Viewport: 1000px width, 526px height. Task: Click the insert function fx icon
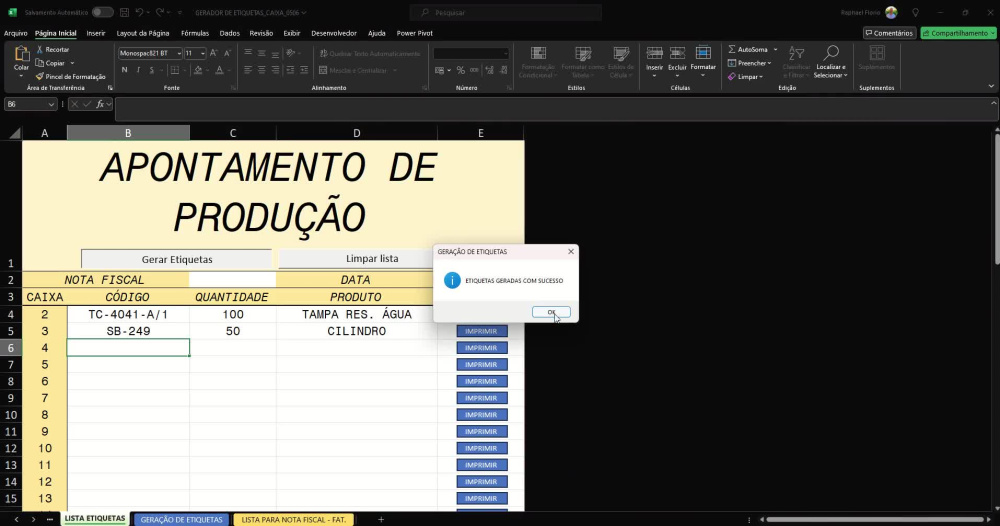pos(100,104)
